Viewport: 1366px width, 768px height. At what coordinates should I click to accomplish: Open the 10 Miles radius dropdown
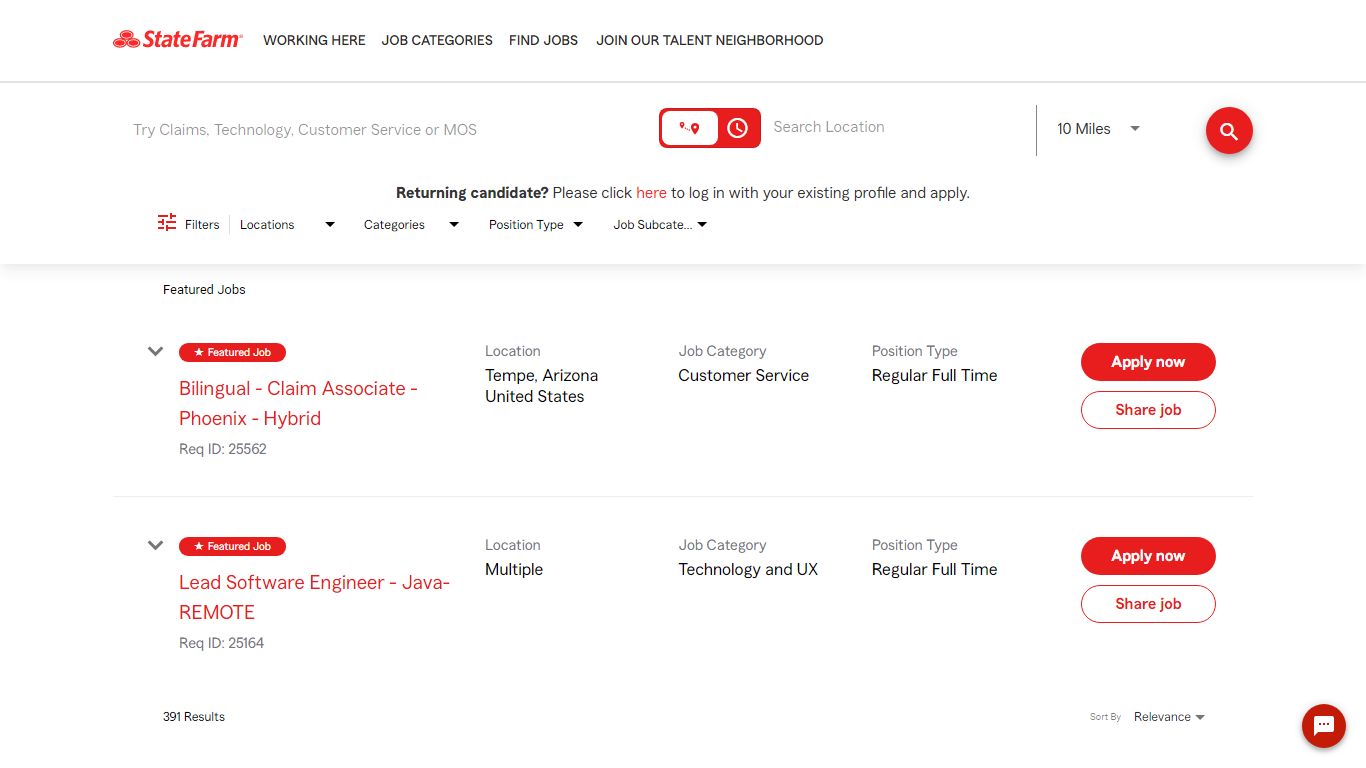coord(1098,129)
